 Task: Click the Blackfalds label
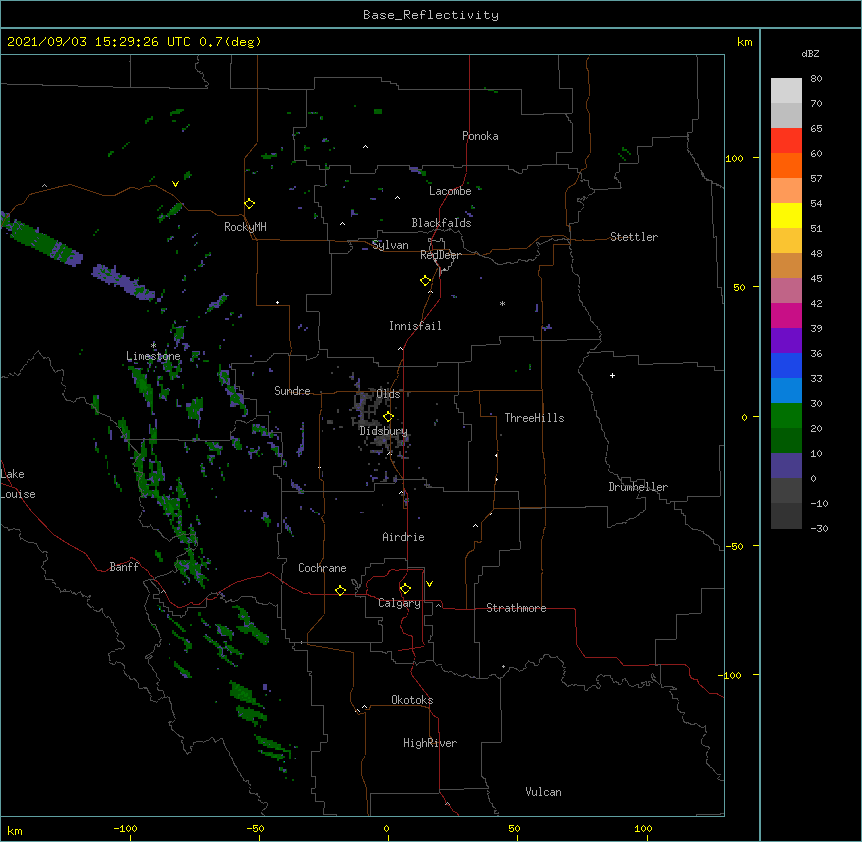(x=441, y=223)
